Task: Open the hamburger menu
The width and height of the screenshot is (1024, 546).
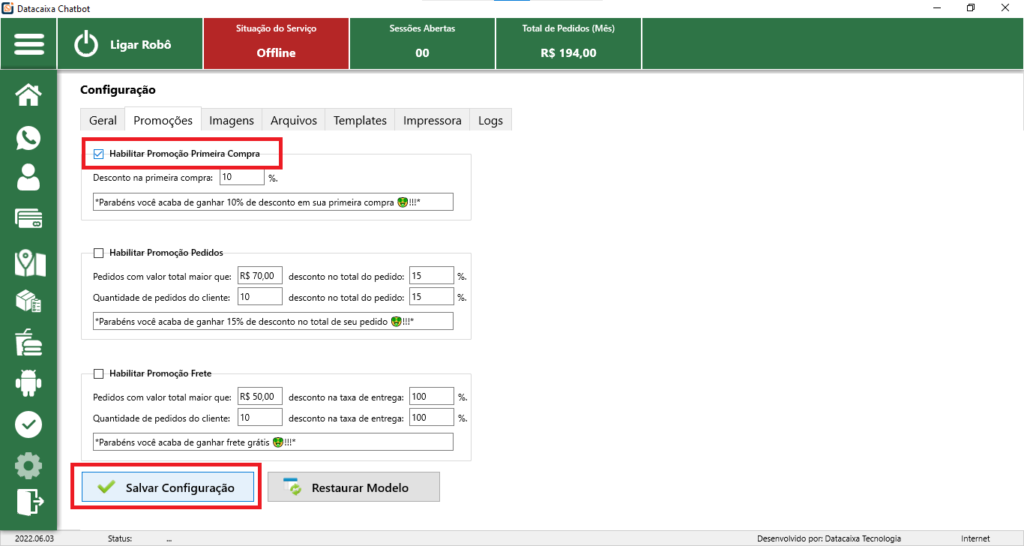Action: 29,45
